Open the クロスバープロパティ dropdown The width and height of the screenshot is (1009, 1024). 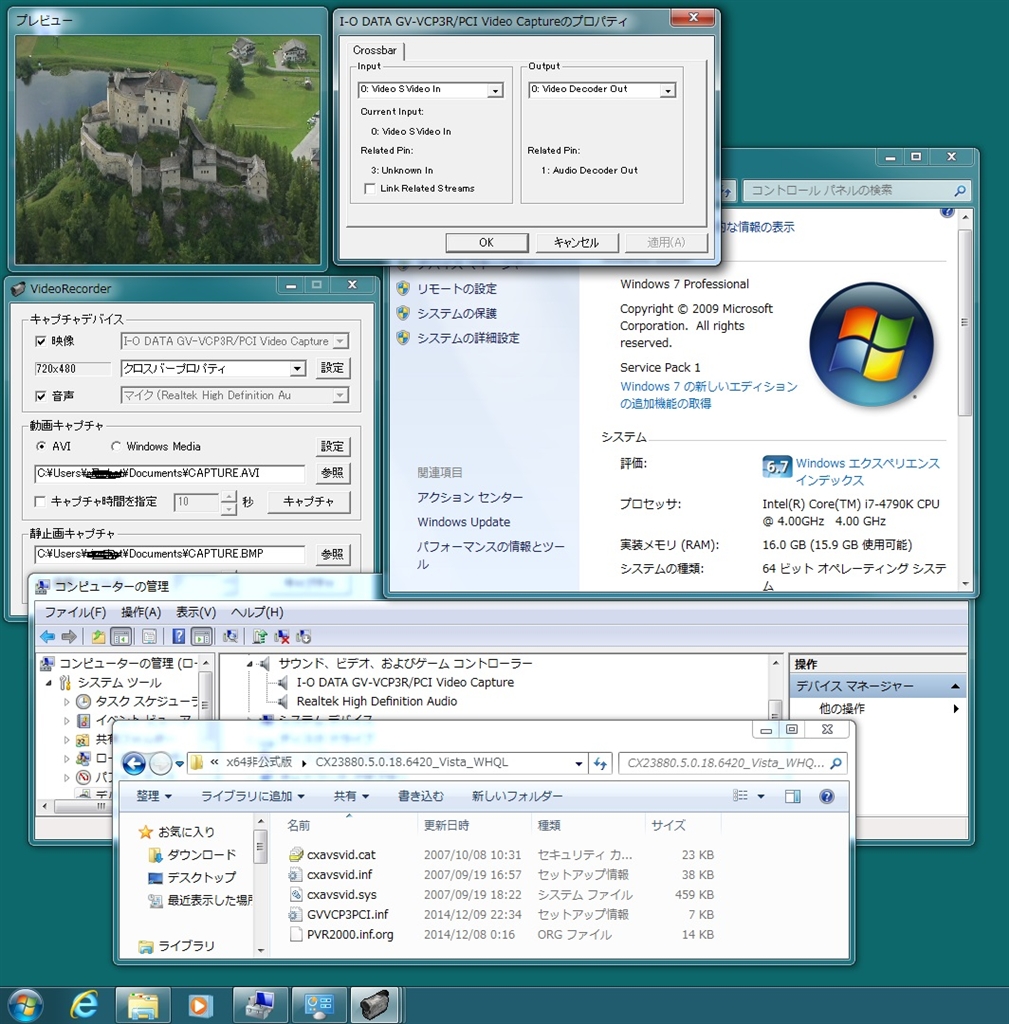(x=297, y=368)
